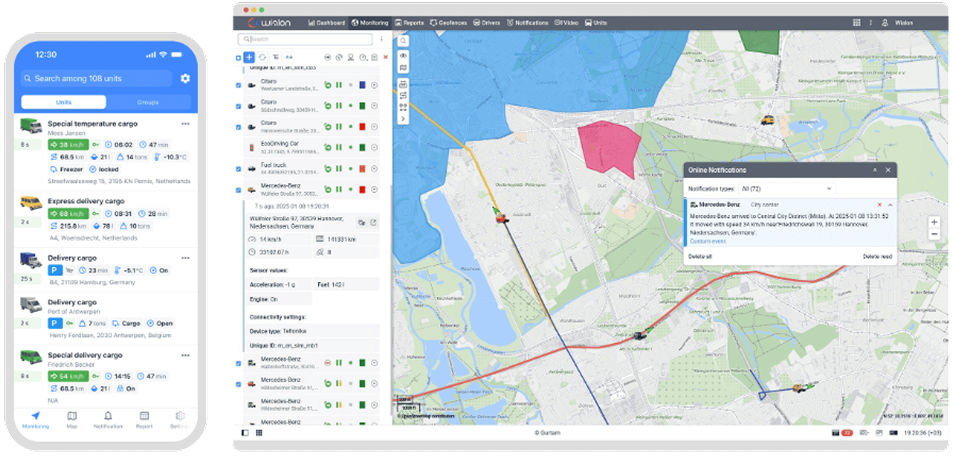Click the Delete all notifications link
Image resolution: width=953 pixels, height=456 pixels.
700,257
